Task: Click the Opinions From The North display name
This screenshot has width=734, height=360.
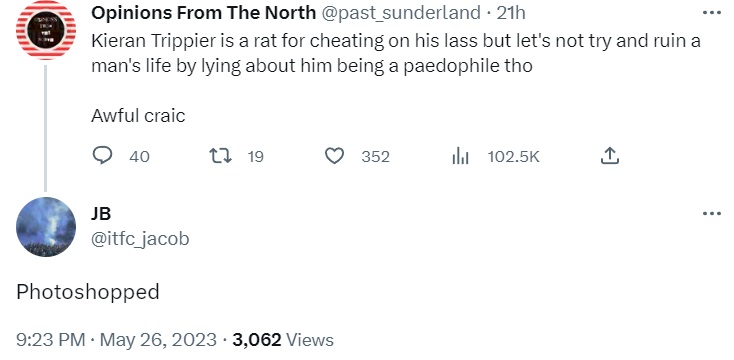Action: click(x=203, y=13)
